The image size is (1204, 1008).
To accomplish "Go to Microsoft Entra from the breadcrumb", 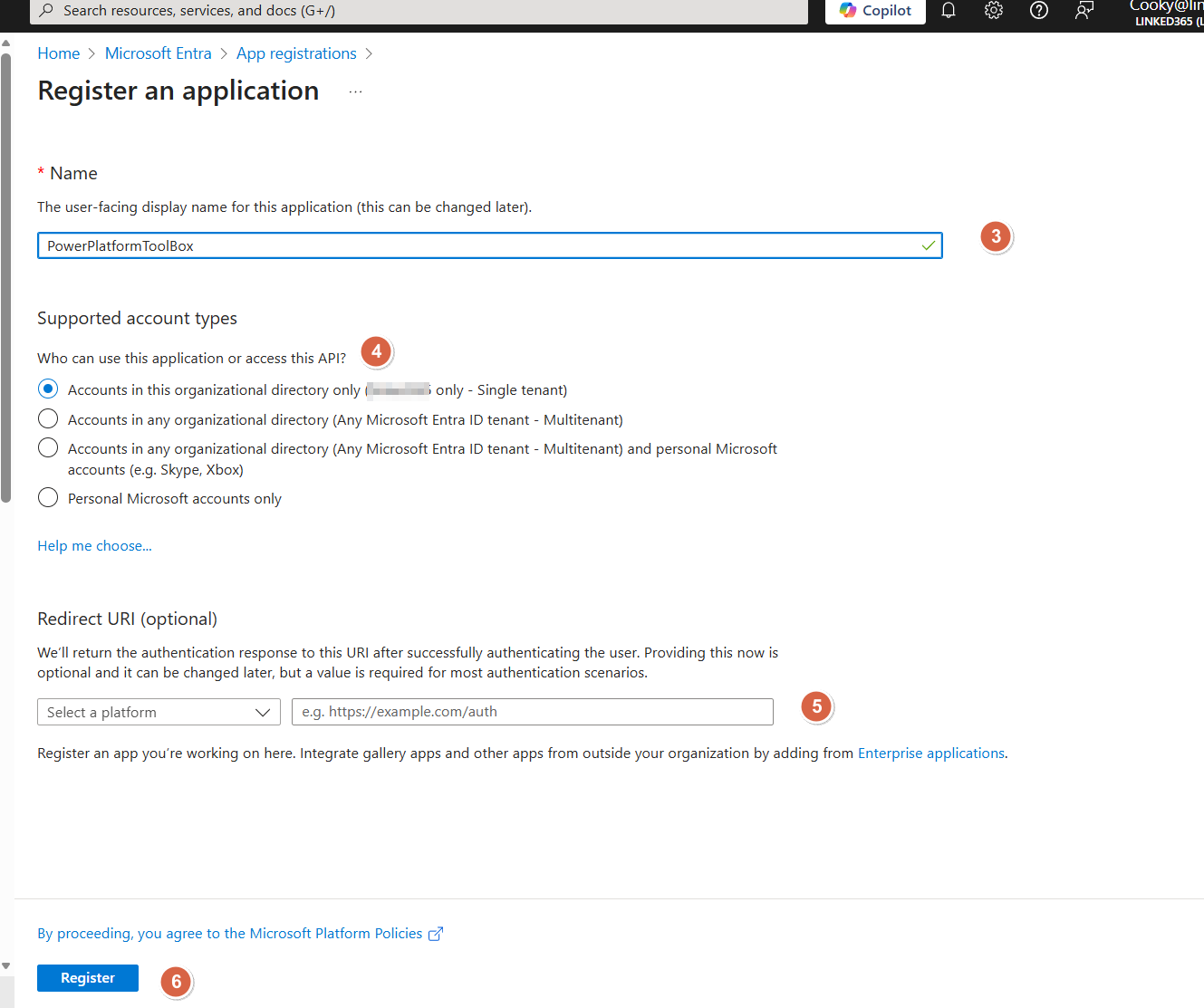I will (158, 53).
